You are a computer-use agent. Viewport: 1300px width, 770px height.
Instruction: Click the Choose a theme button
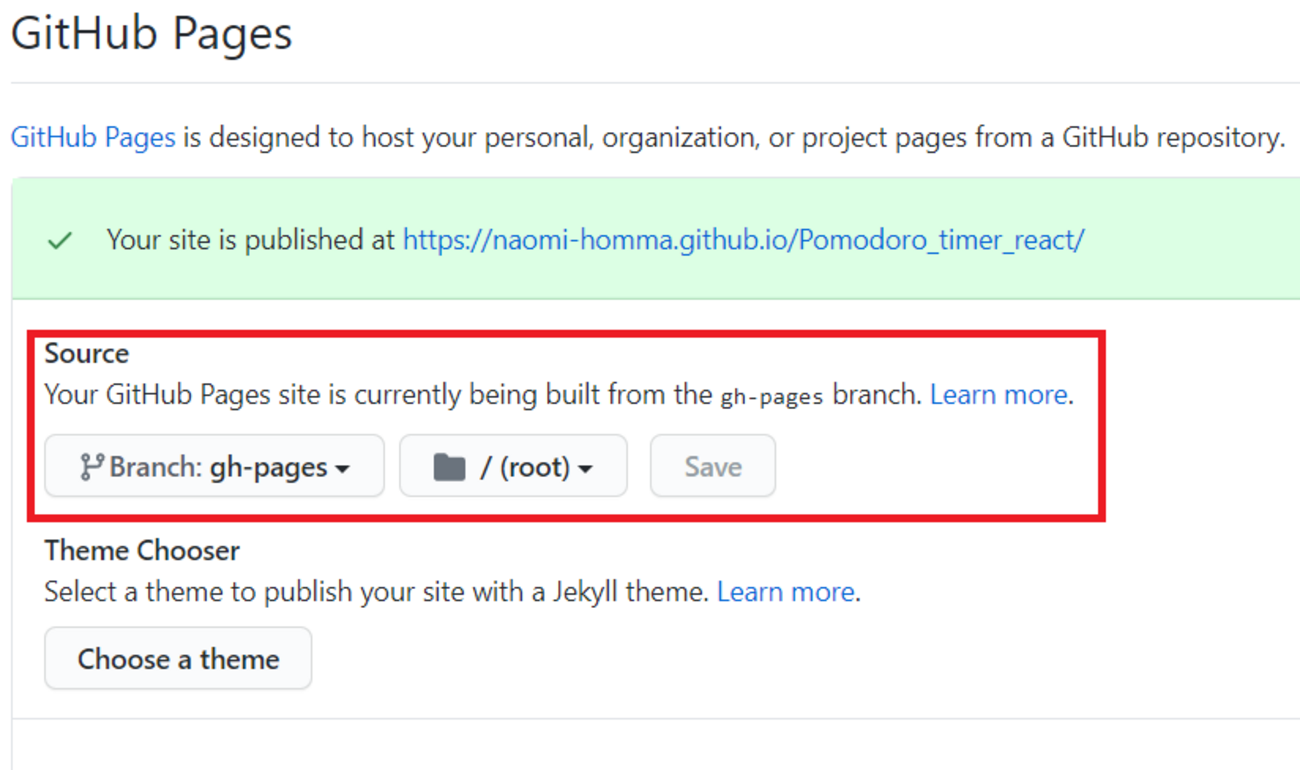pyautogui.click(x=178, y=659)
